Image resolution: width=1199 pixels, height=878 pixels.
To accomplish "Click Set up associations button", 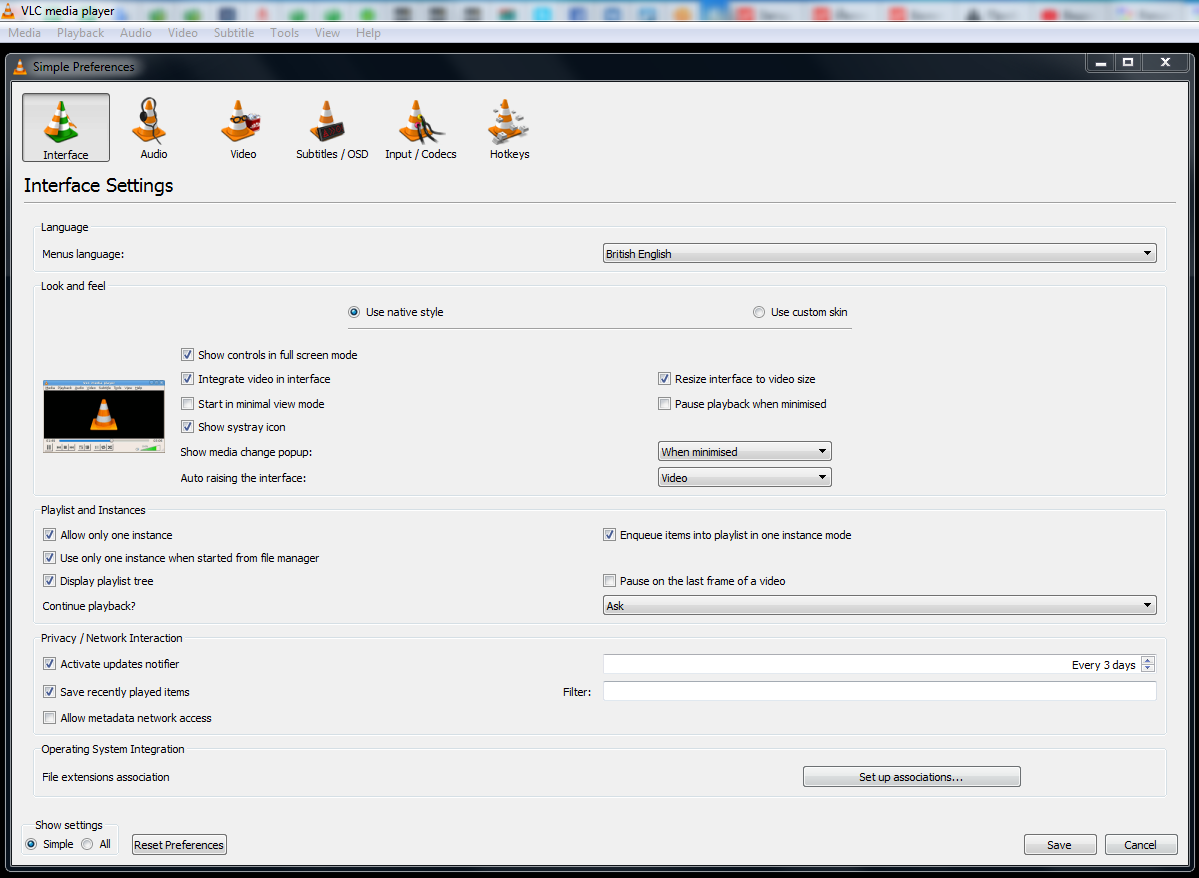I will 911,776.
